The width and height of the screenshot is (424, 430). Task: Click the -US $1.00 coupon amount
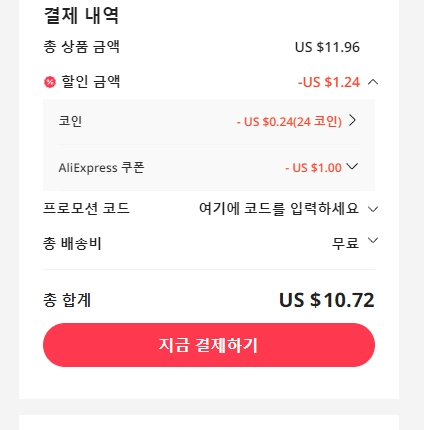click(x=313, y=167)
